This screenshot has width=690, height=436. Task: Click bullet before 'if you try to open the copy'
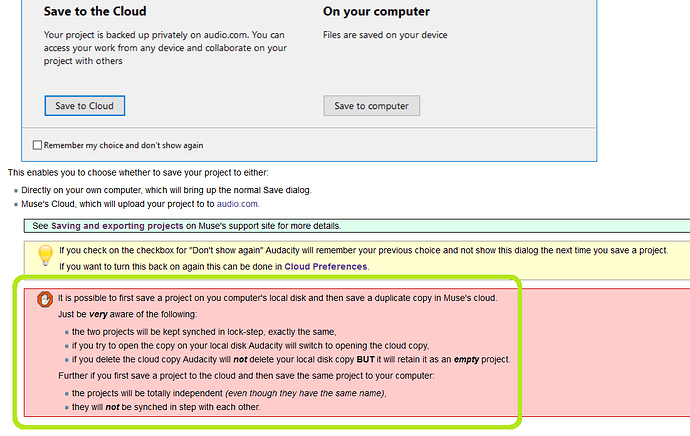66,346
